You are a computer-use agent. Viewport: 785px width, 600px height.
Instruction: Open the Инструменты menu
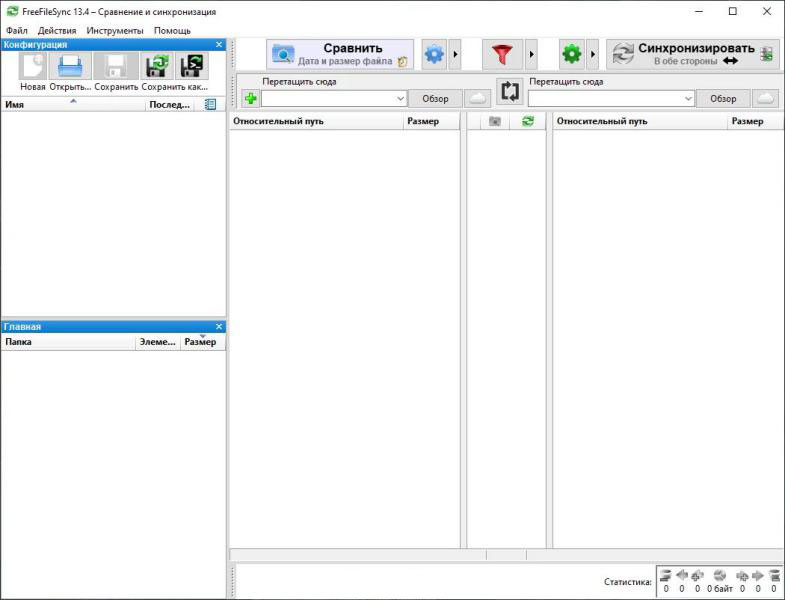115,31
